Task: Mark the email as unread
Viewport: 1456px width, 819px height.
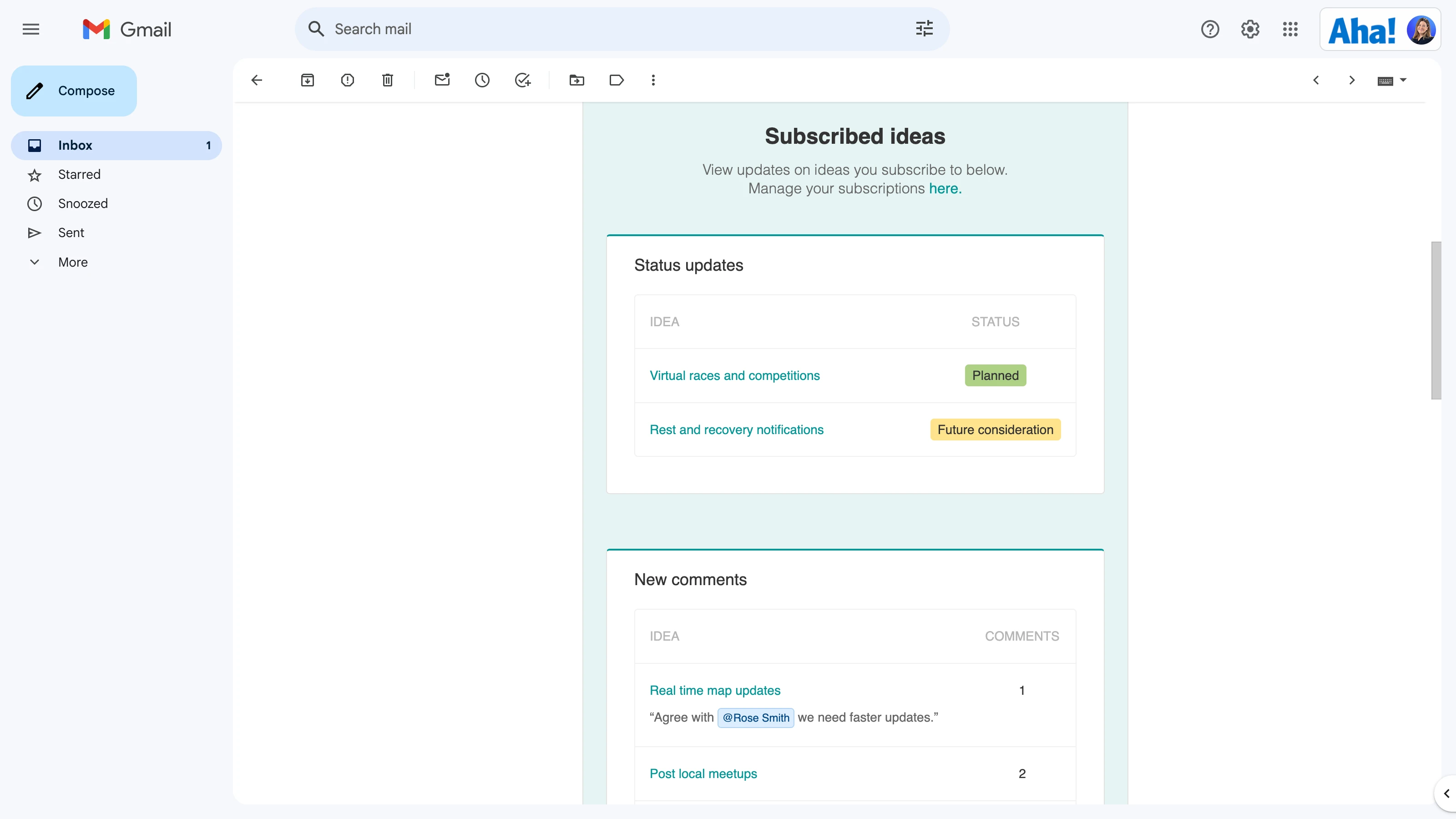Action: pos(442,80)
